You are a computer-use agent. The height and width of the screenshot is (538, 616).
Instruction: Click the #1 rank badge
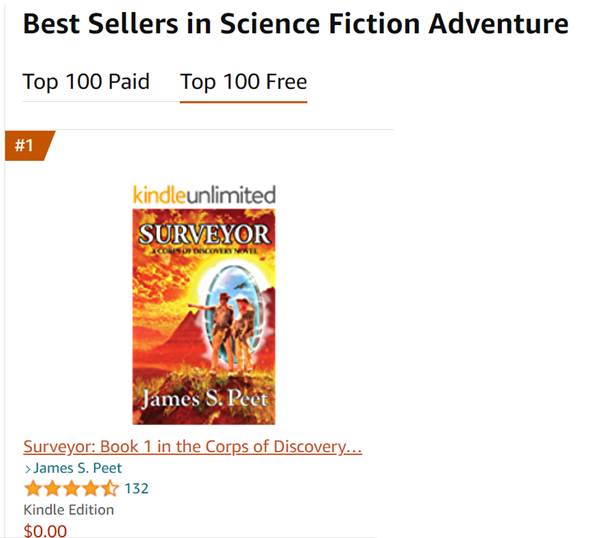coord(25,146)
